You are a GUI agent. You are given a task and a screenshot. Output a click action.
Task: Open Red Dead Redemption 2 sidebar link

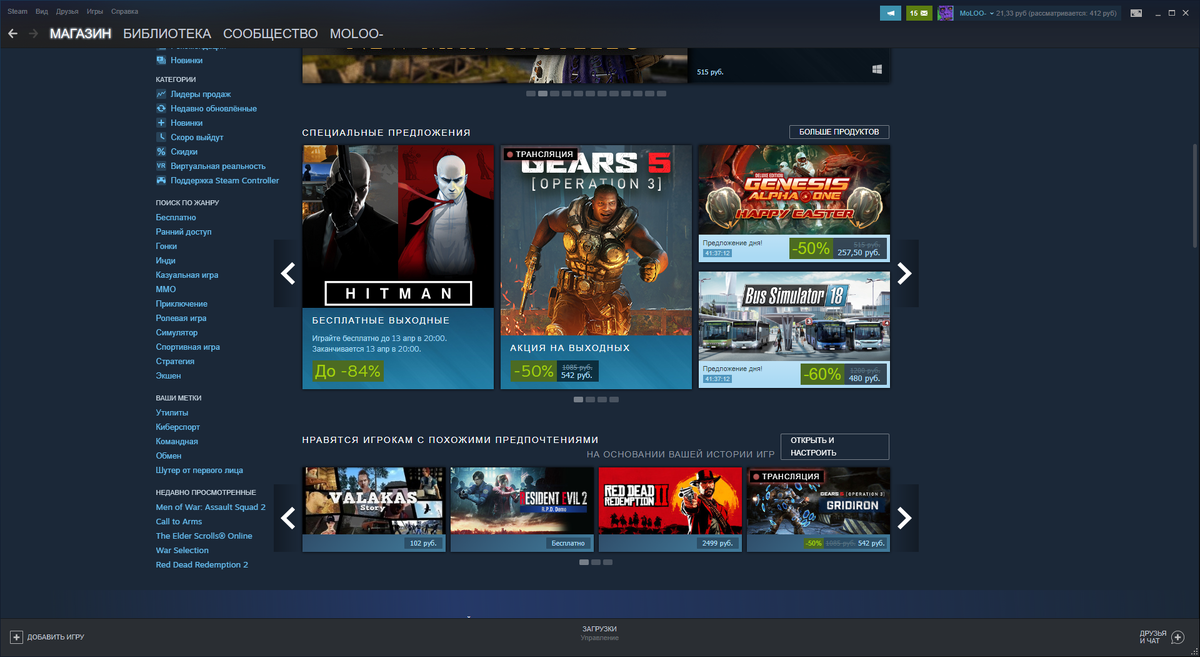(202, 565)
